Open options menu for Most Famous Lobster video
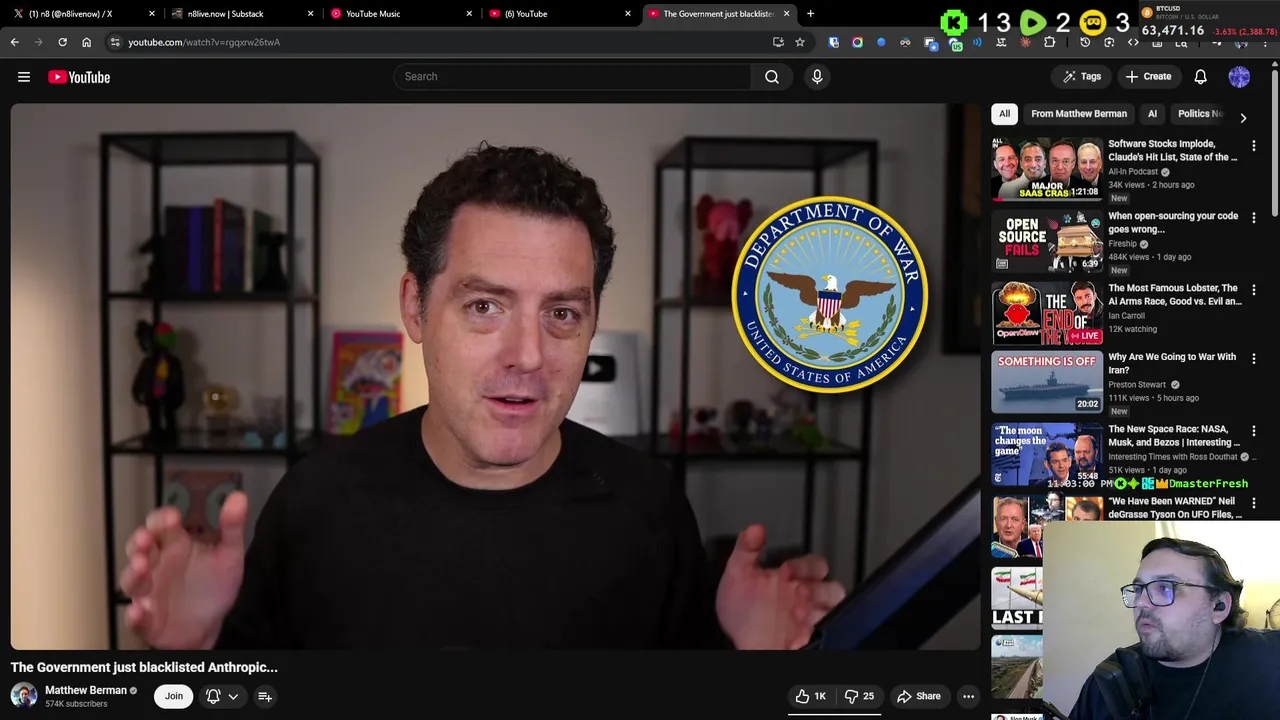The height and width of the screenshot is (720, 1280). click(1254, 290)
